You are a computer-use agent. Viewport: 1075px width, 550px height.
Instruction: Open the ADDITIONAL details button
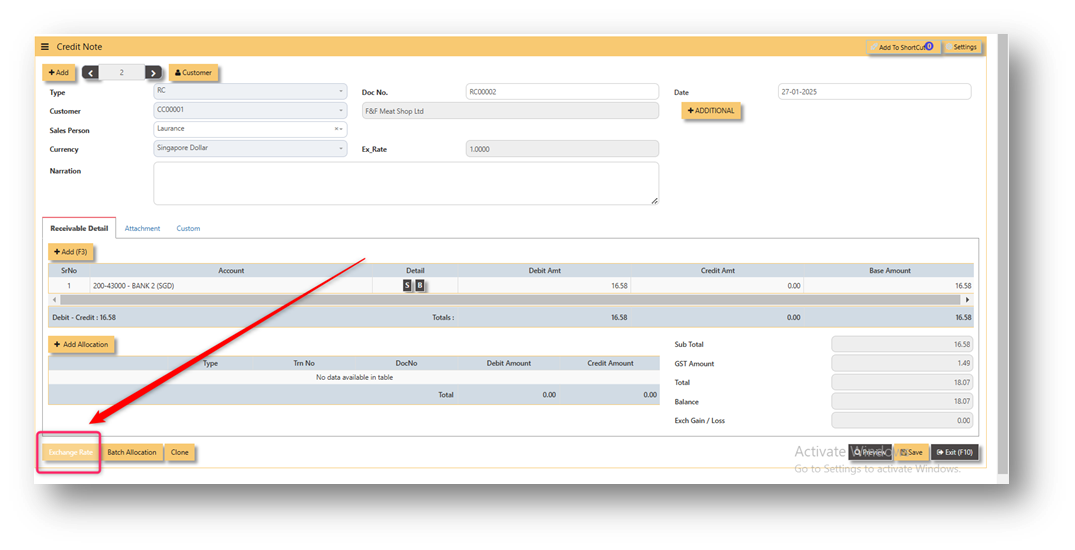tap(711, 110)
